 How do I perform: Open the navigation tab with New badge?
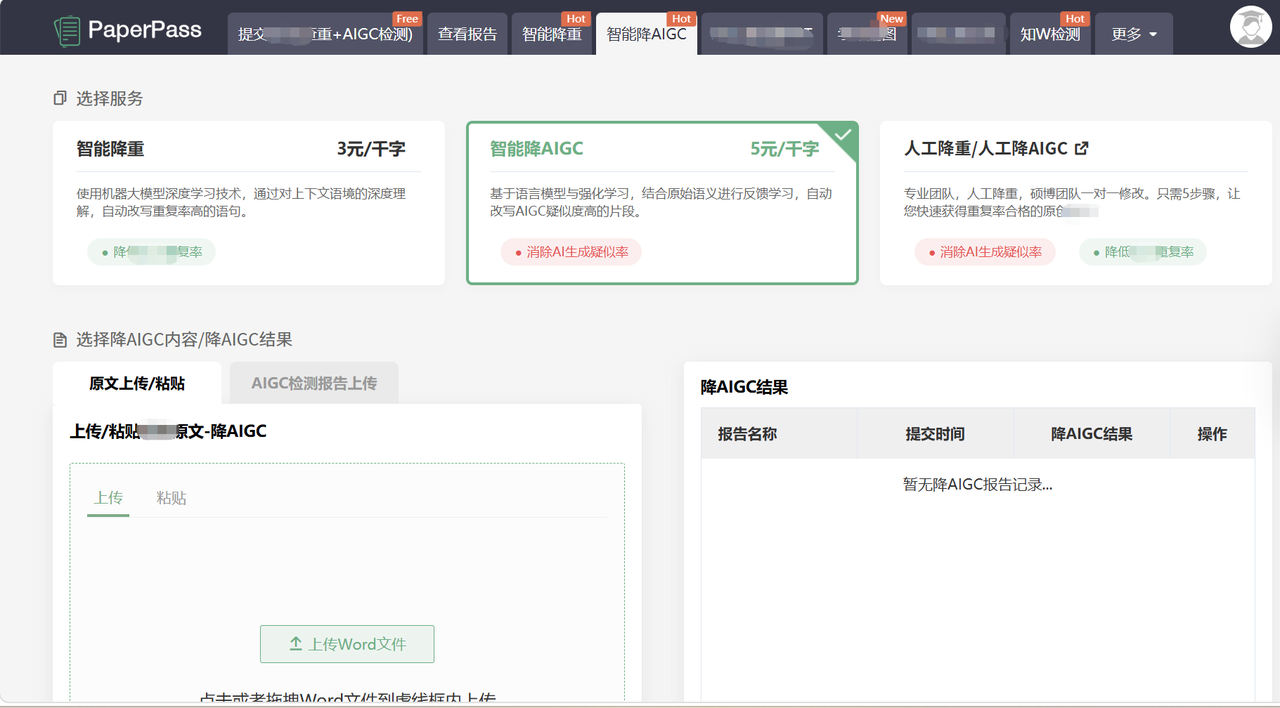coord(867,34)
